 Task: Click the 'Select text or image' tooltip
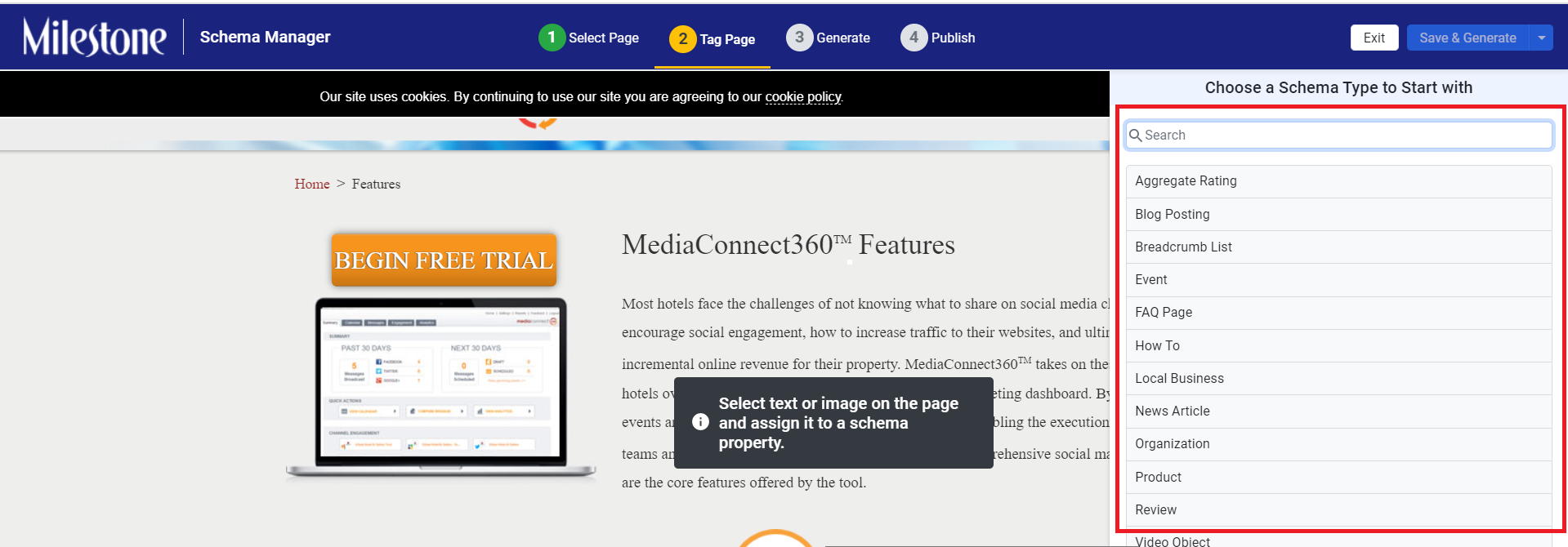(x=833, y=423)
